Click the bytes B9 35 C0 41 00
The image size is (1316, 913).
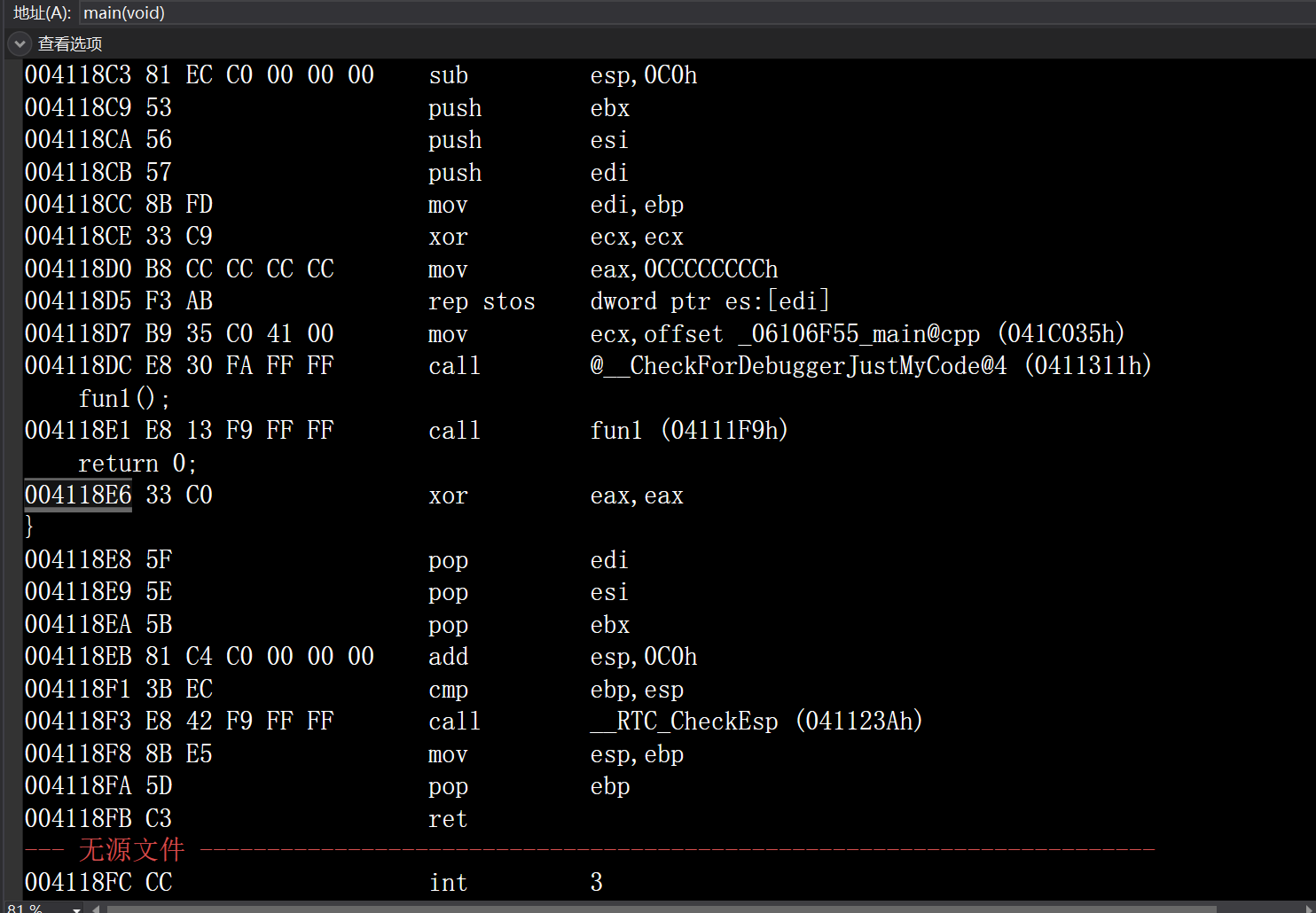coord(239,334)
